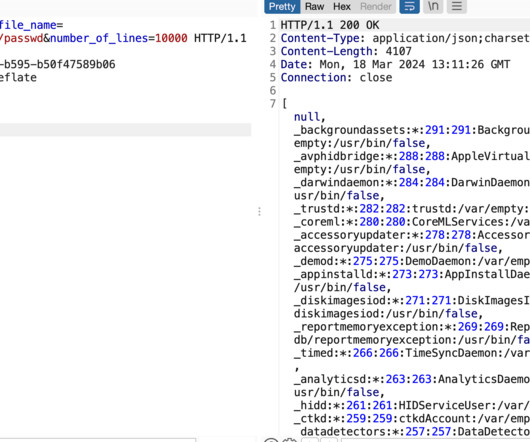Click the status line "HTTP/1.1 200 OK"

330,25
